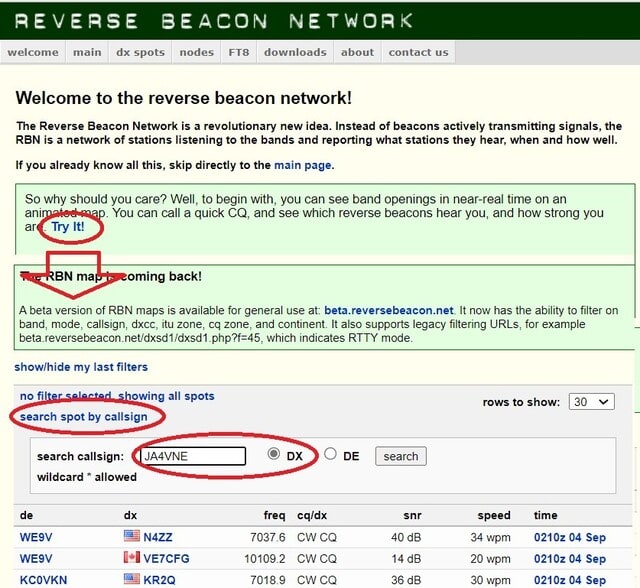
Task: Switch to the FT8 tab
Action: [238, 52]
